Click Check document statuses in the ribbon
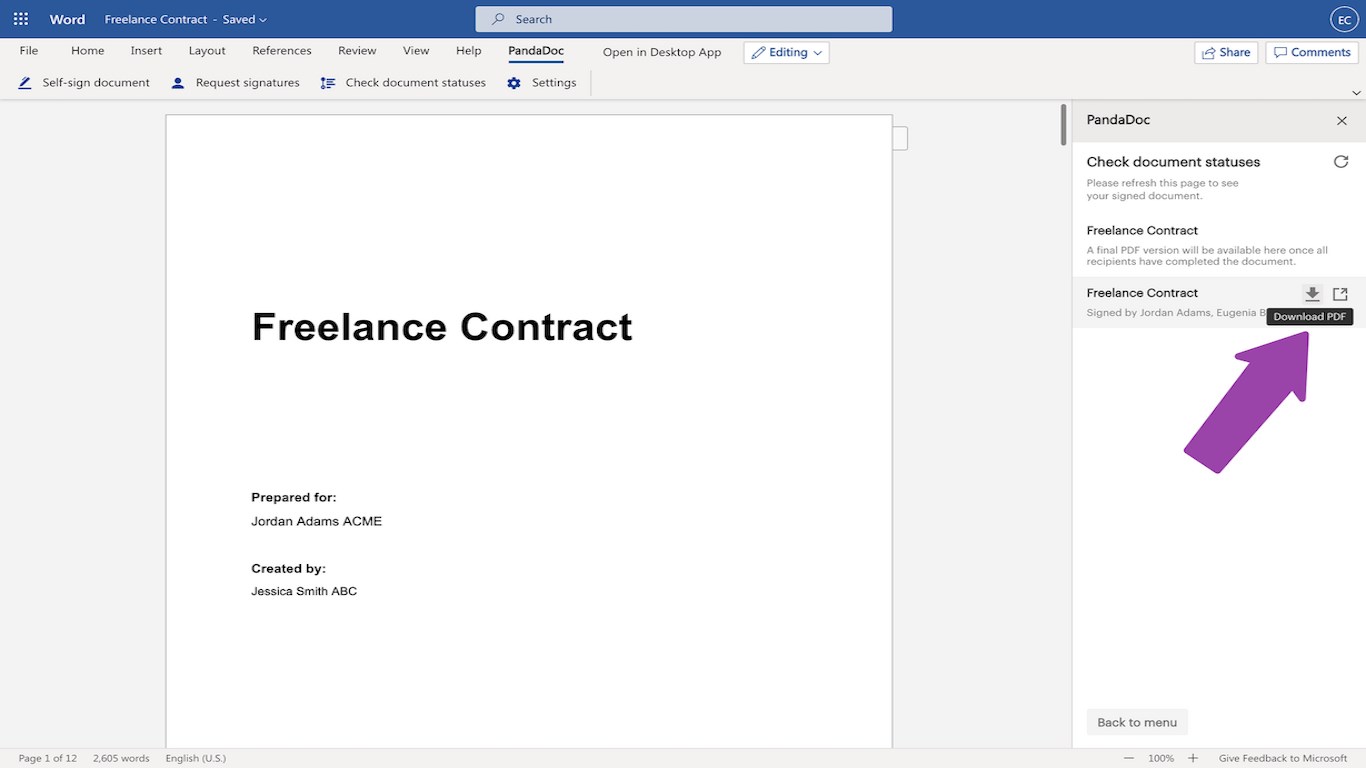This screenshot has height=768, width=1366. click(x=403, y=83)
